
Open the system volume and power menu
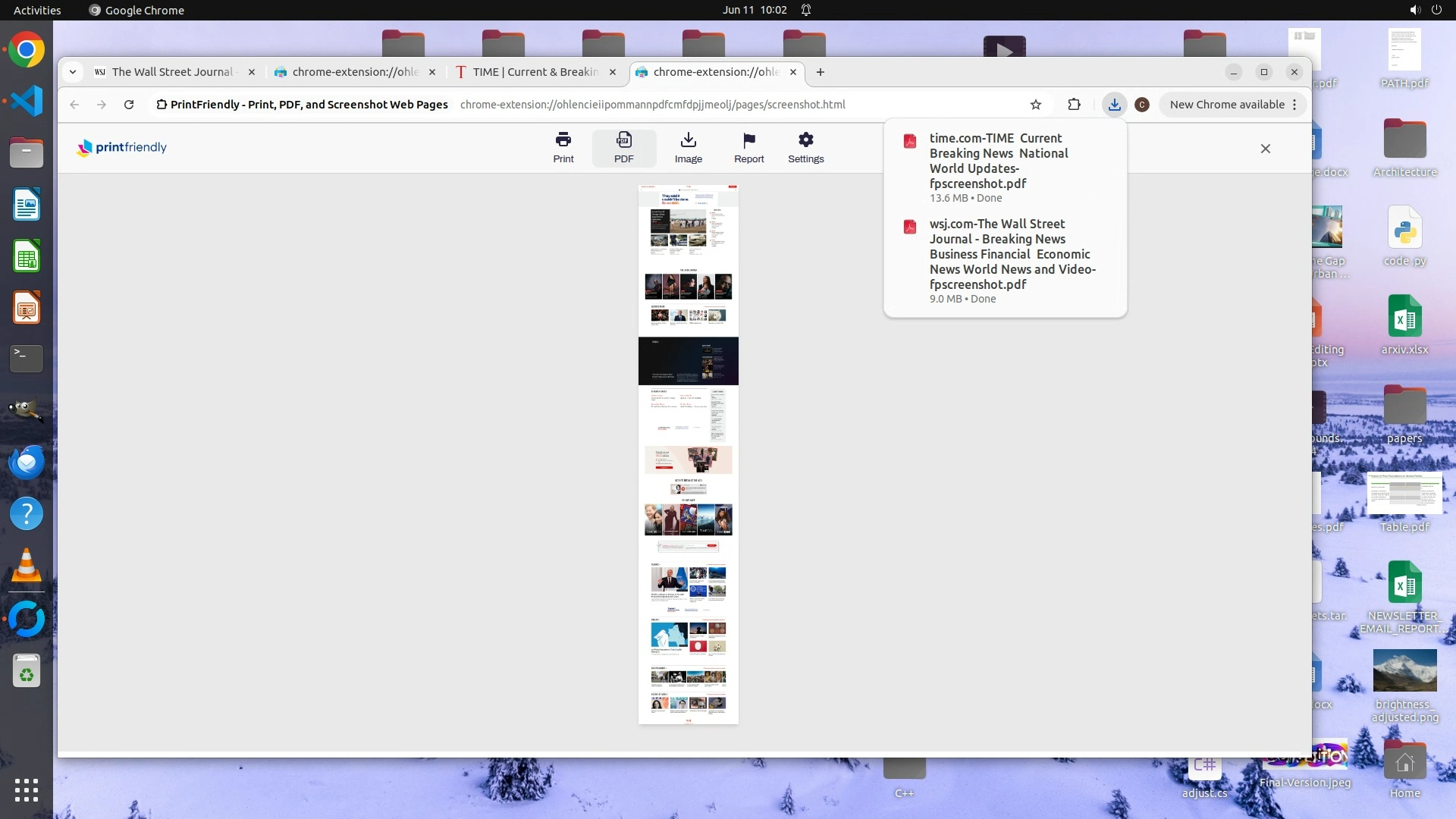[x=1424, y=10]
